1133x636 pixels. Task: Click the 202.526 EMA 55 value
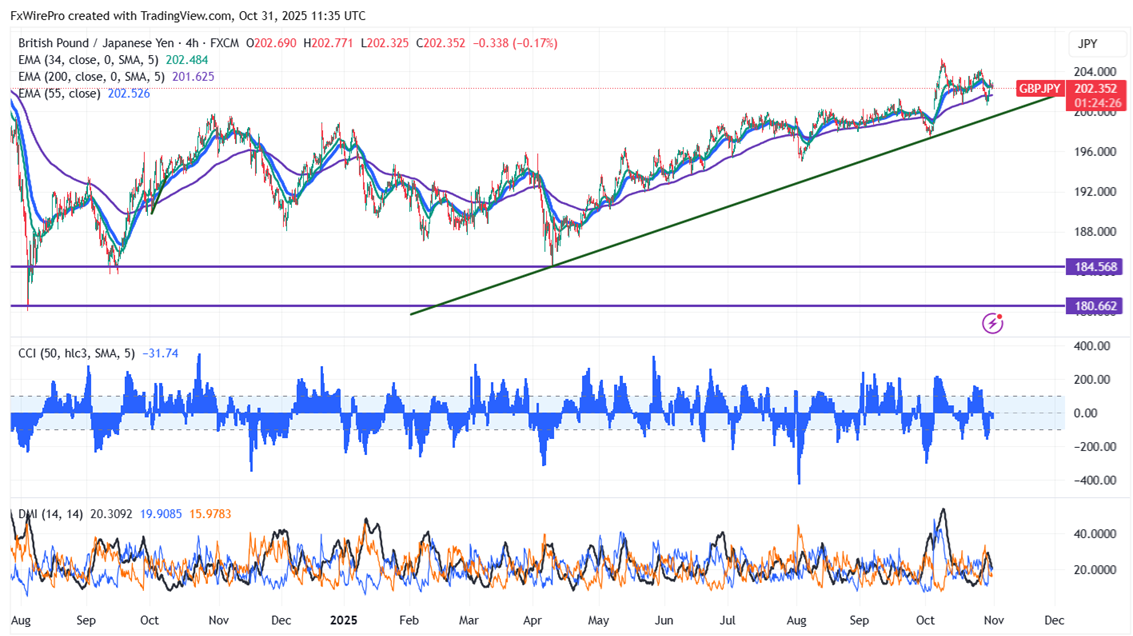click(129, 93)
